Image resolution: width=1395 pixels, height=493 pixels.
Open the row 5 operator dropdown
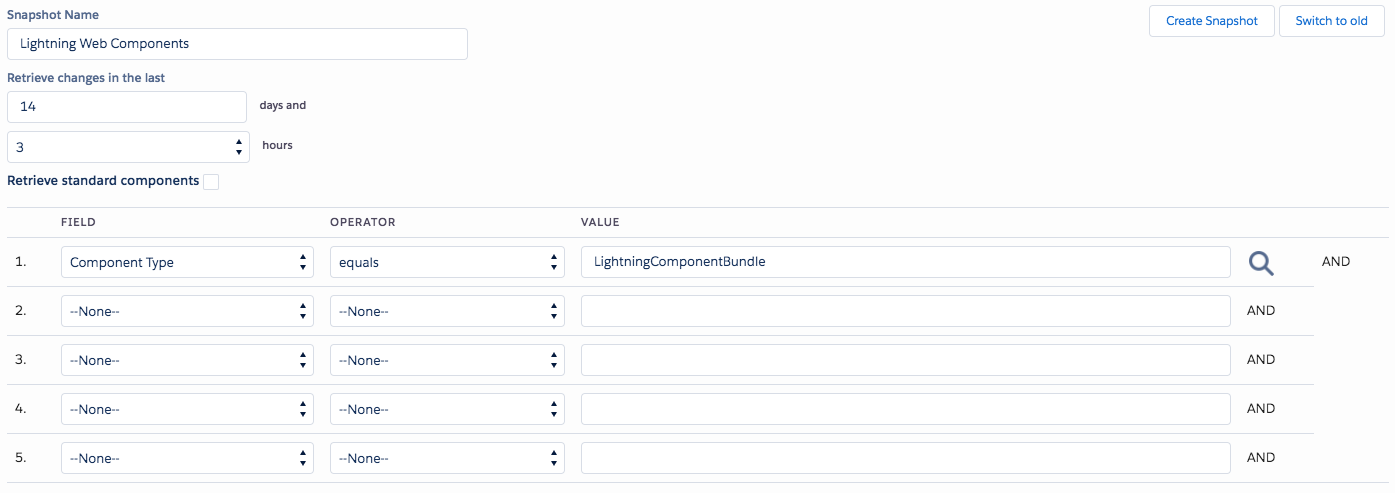(x=447, y=458)
